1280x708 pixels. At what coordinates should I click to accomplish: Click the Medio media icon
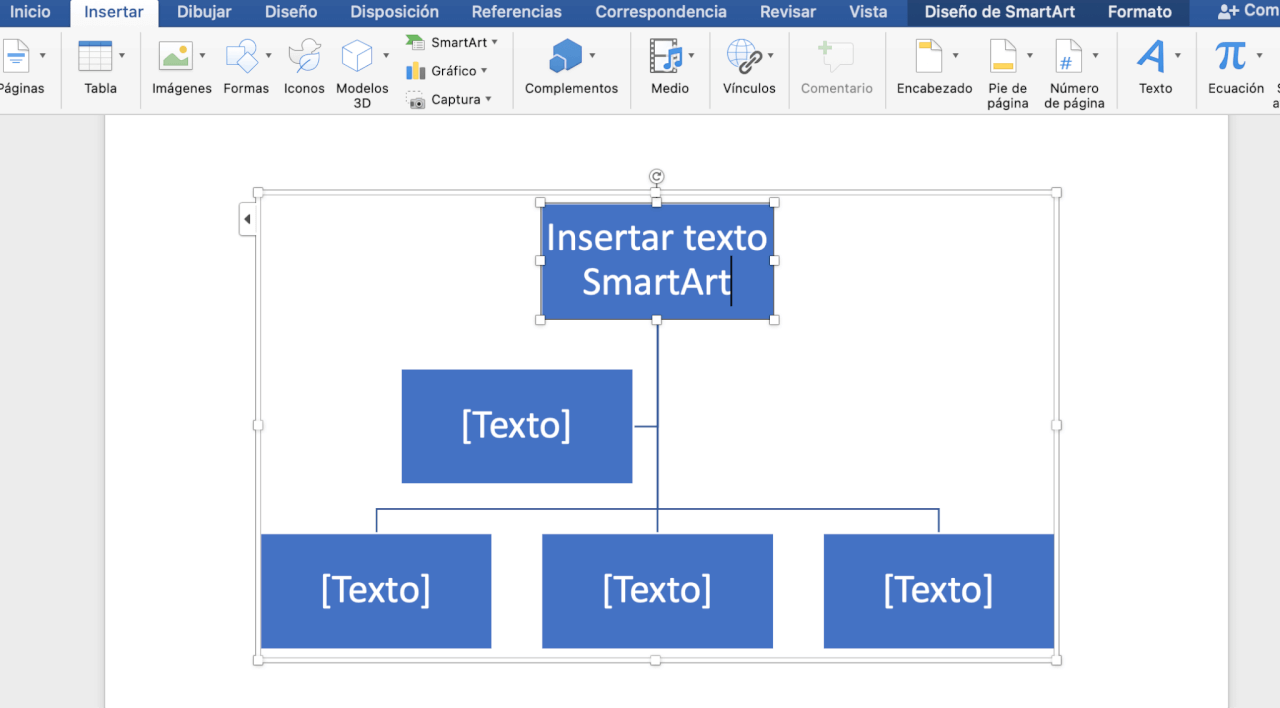pos(665,56)
